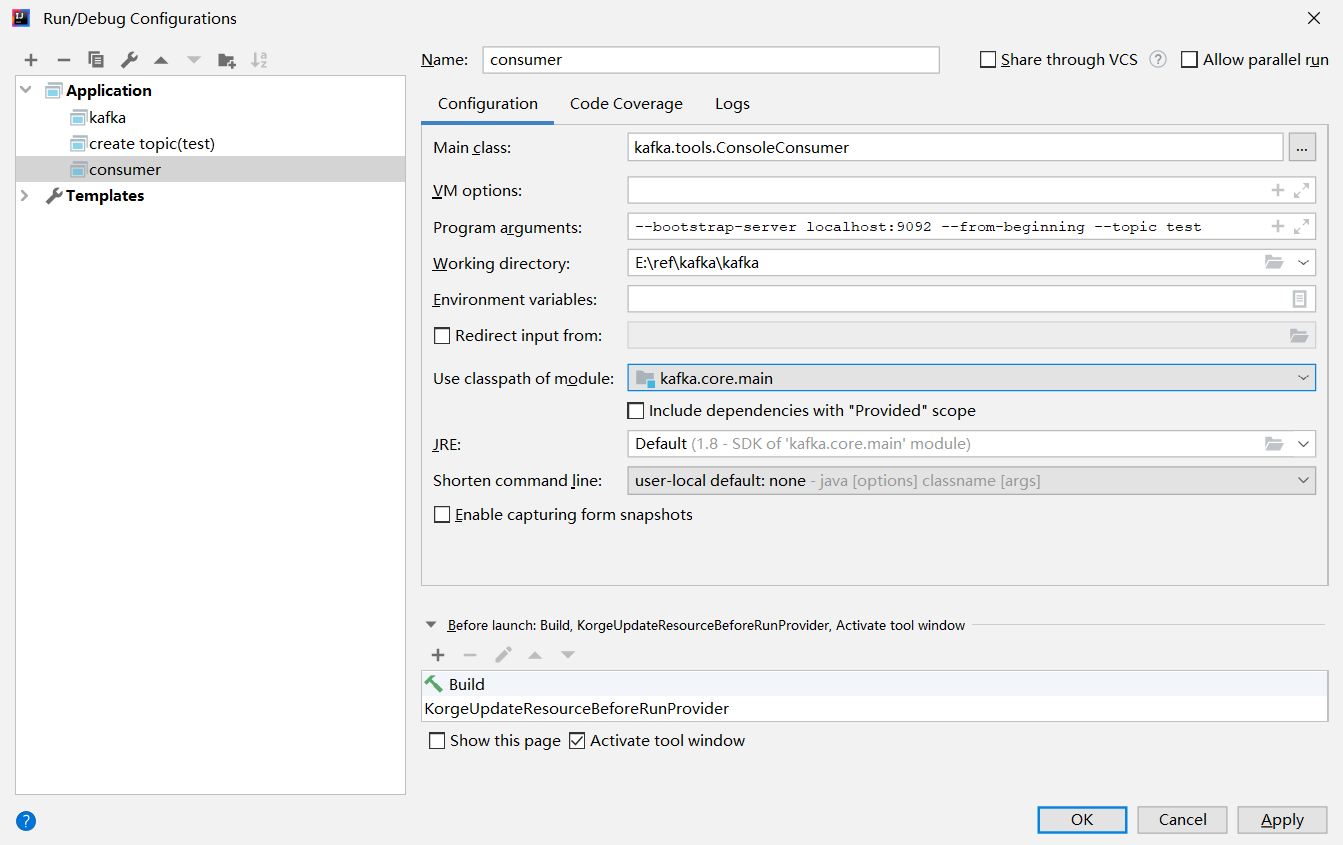Add before launch task plus icon

438,655
